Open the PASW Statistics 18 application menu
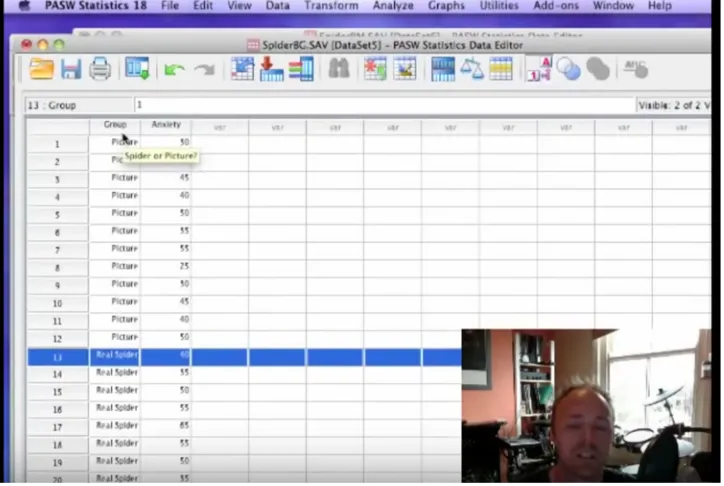724x486 pixels. coord(96,6)
